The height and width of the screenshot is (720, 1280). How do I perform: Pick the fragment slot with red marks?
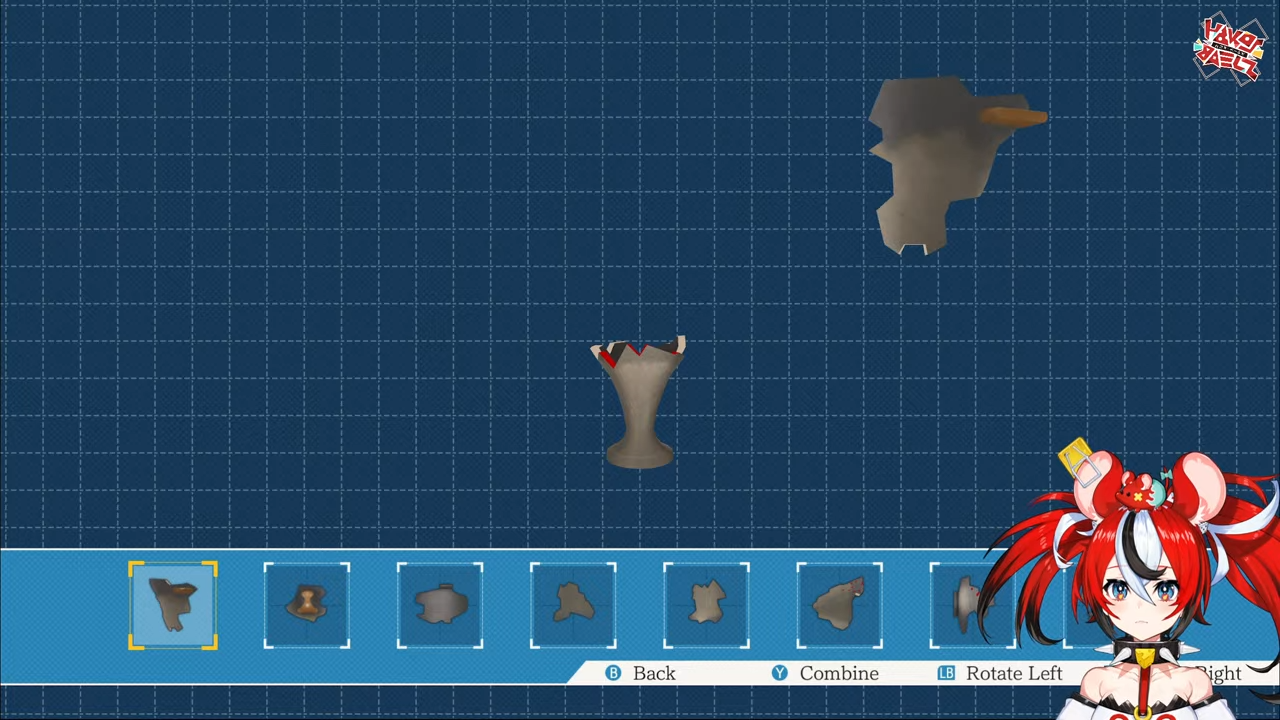coord(840,606)
